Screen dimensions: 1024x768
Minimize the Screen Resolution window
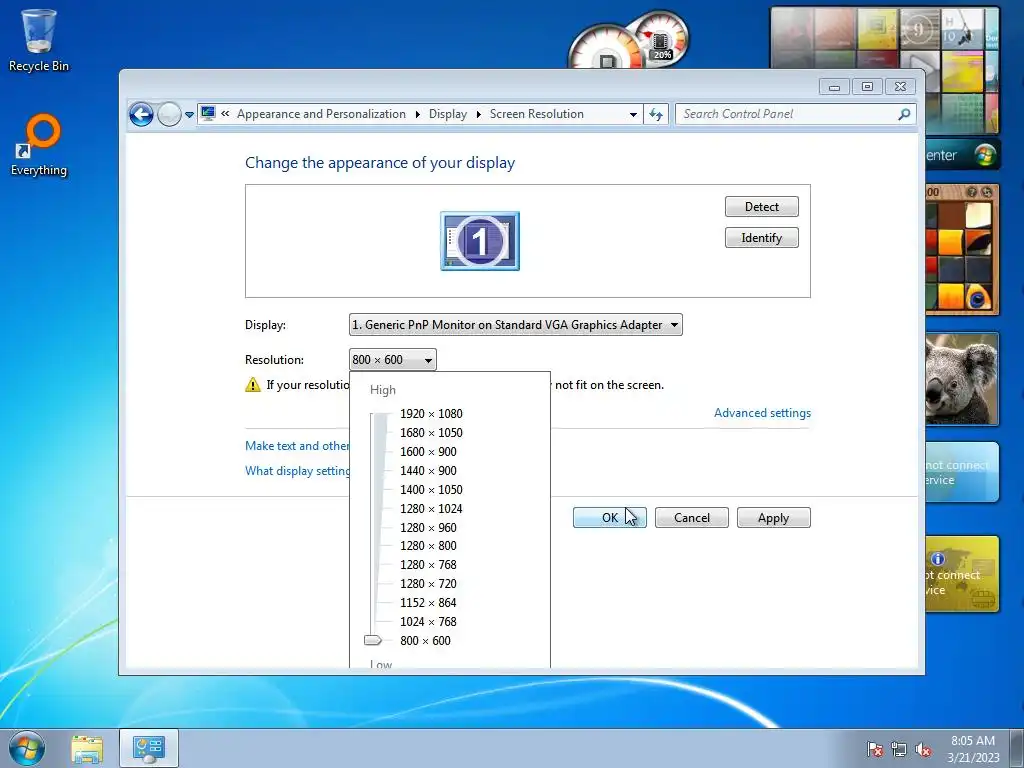point(834,87)
